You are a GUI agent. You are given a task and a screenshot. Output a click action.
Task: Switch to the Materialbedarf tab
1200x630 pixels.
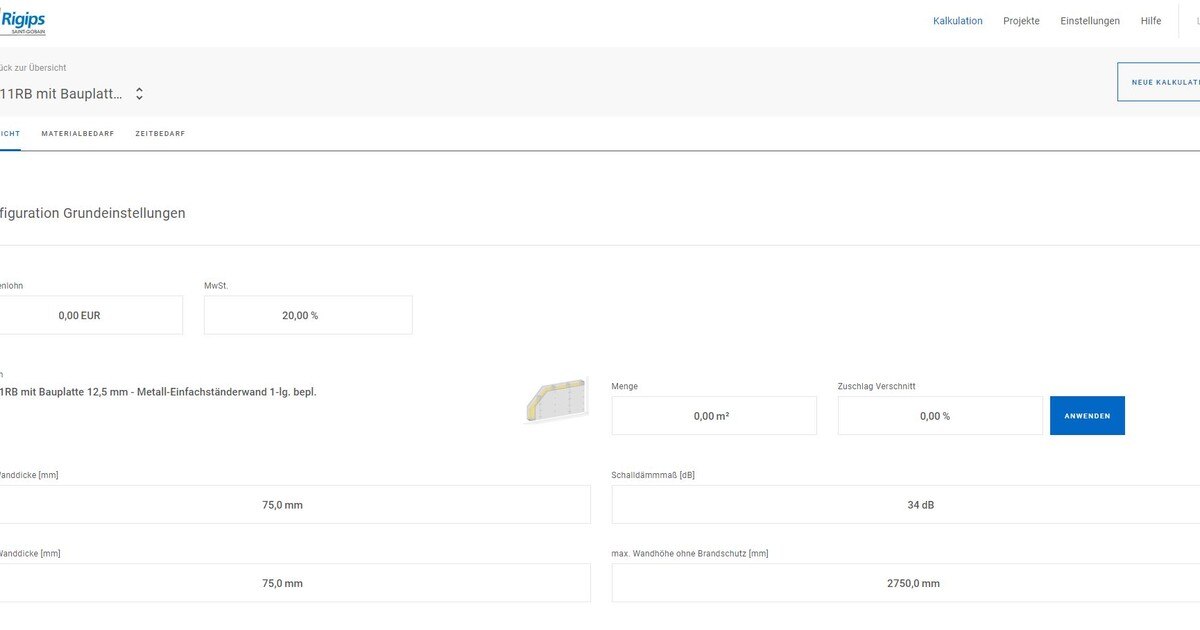point(77,133)
